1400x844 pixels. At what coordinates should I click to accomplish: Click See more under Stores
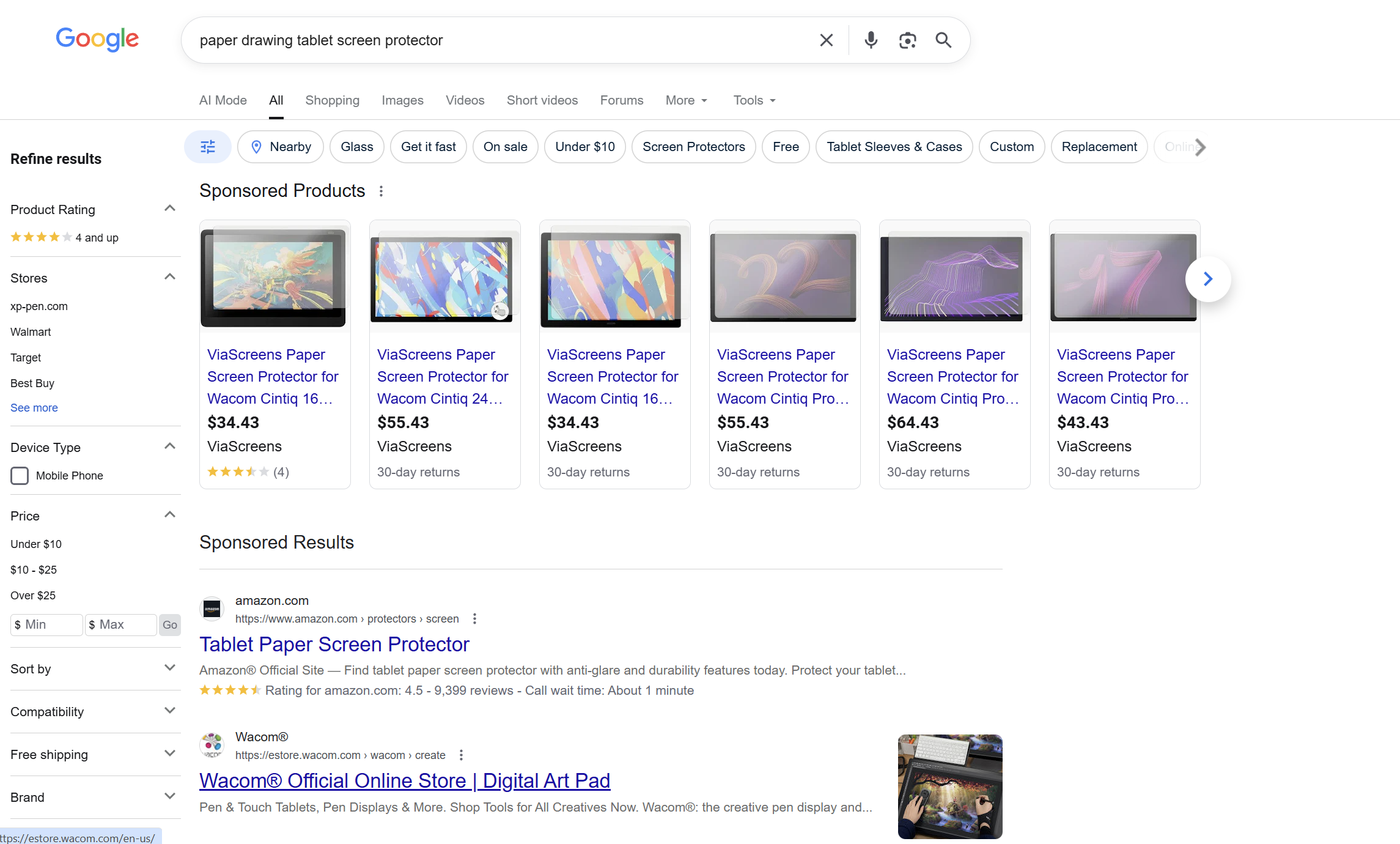click(34, 408)
